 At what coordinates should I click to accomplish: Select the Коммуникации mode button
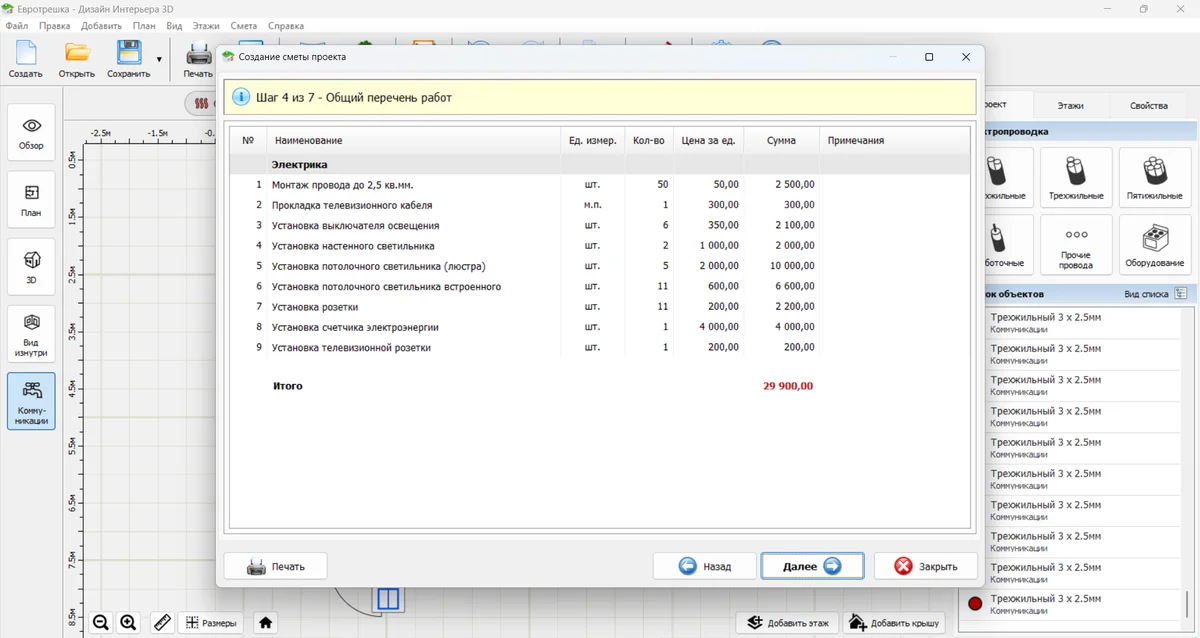tap(31, 400)
